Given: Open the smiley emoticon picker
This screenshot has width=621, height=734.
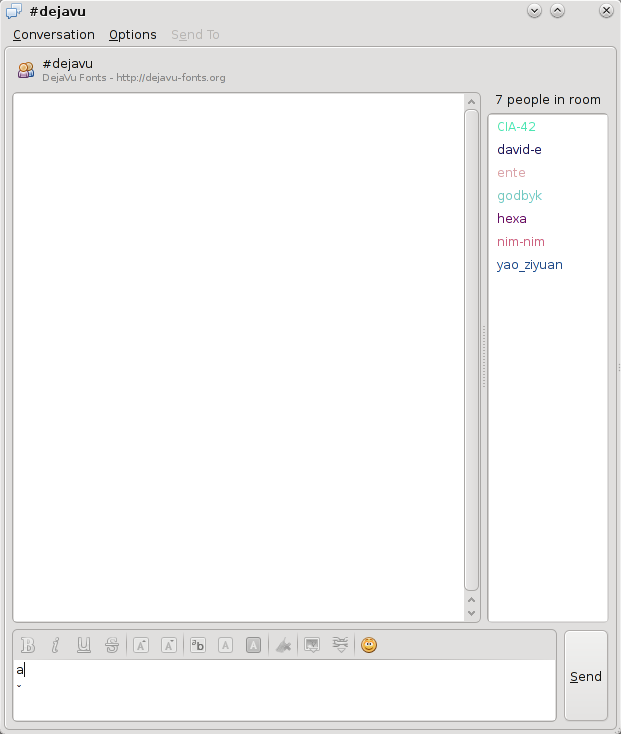Looking at the screenshot, I should pyautogui.click(x=369, y=645).
